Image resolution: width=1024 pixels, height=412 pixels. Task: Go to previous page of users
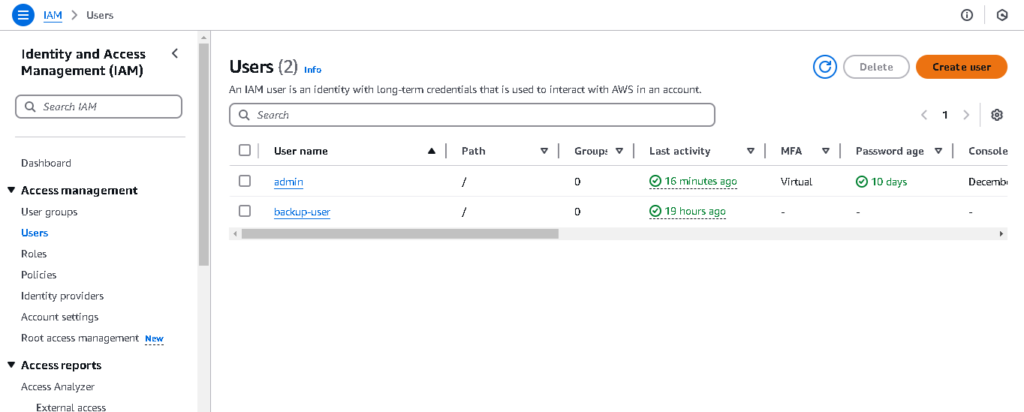point(924,115)
